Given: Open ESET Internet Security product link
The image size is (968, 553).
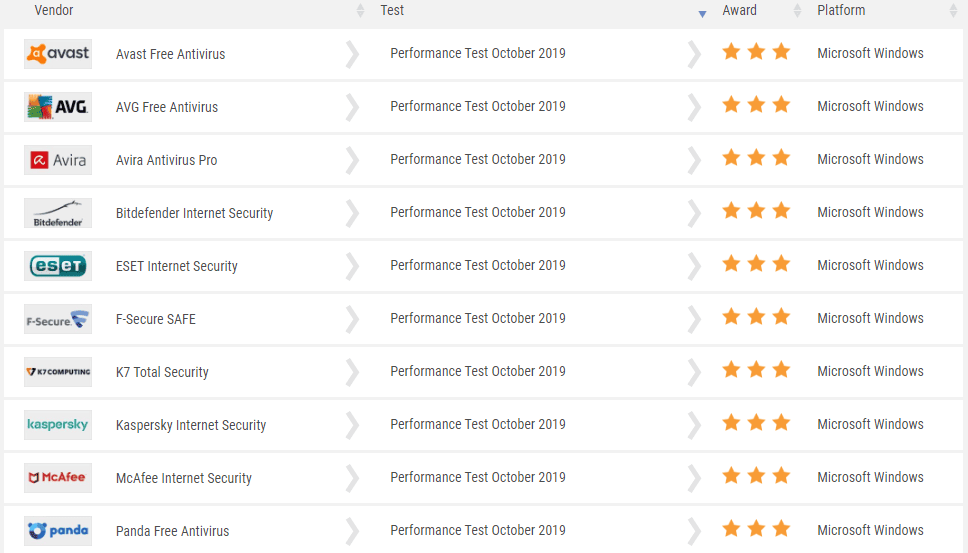Looking at the screenshot, I should click(x=177, y=267).
